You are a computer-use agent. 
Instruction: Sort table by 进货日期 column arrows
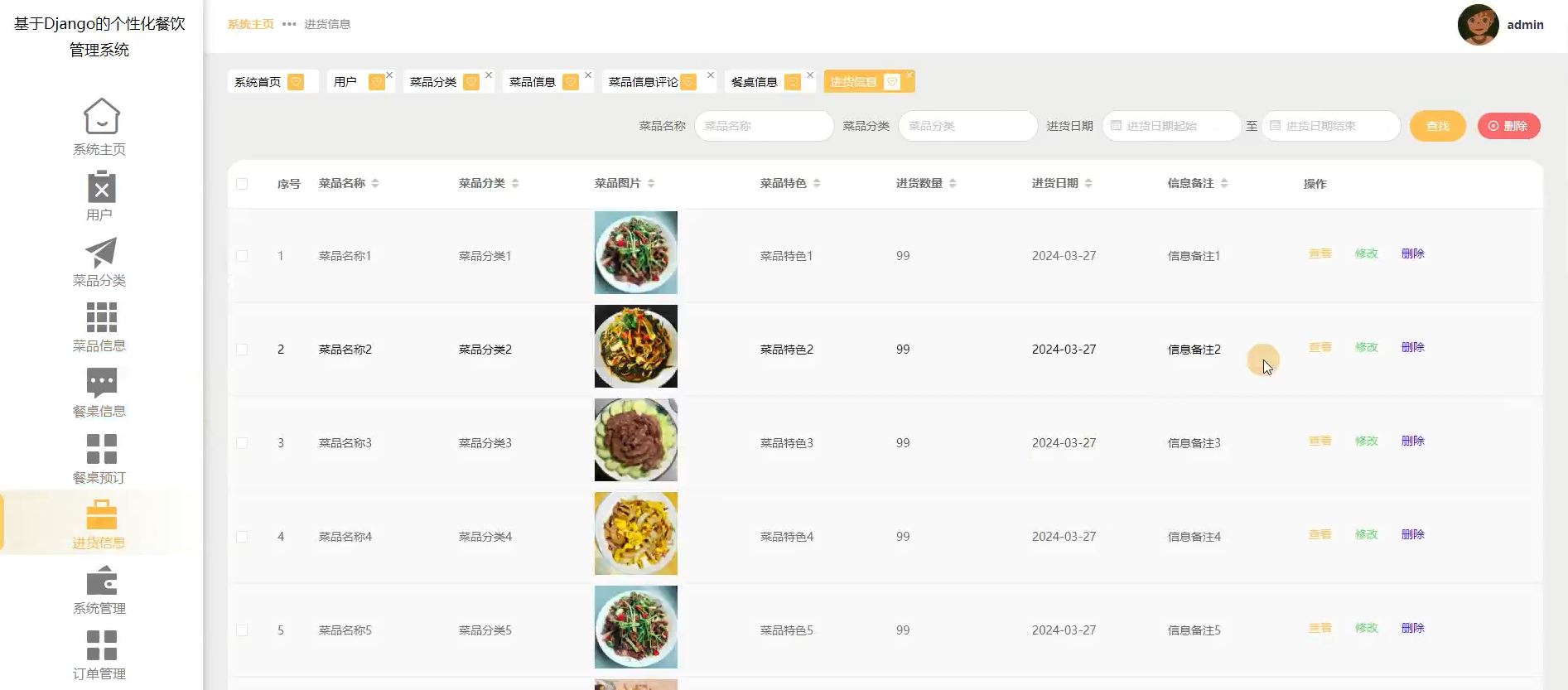tap(1088, 183)
